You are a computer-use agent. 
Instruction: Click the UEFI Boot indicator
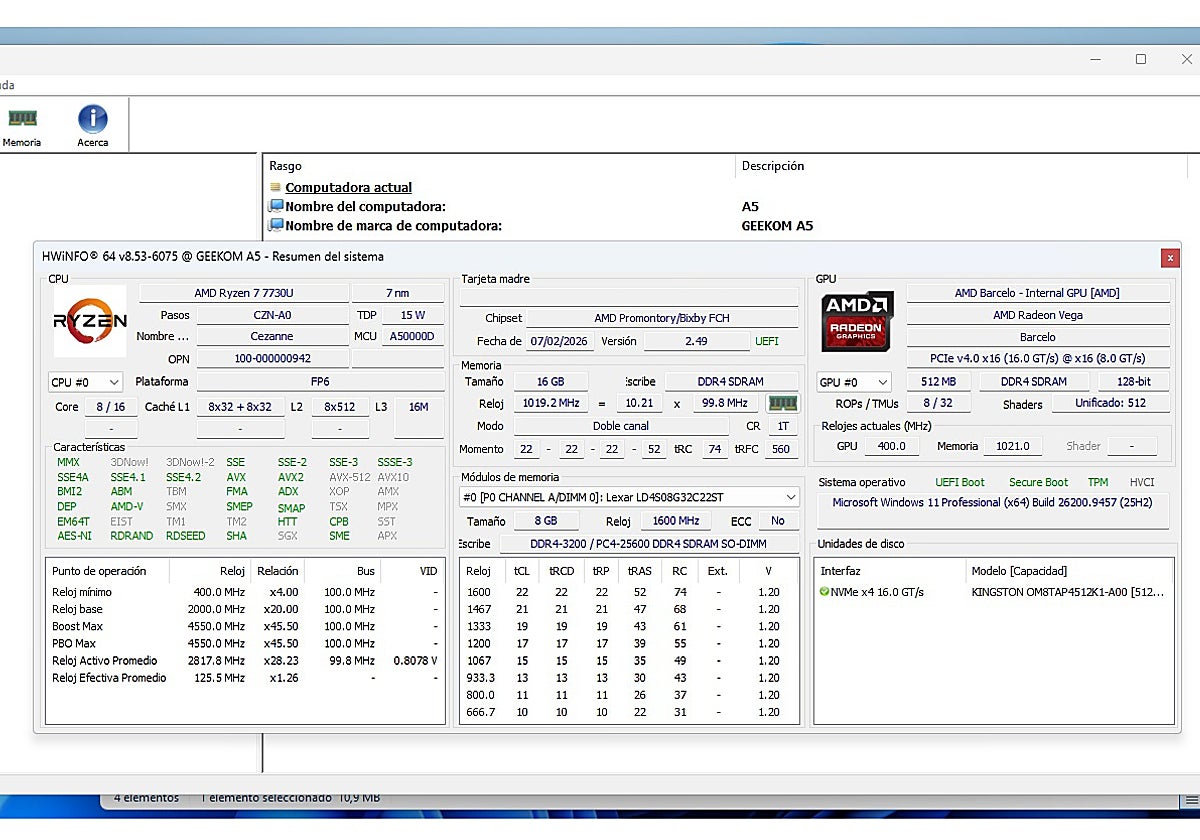(960, 482)
